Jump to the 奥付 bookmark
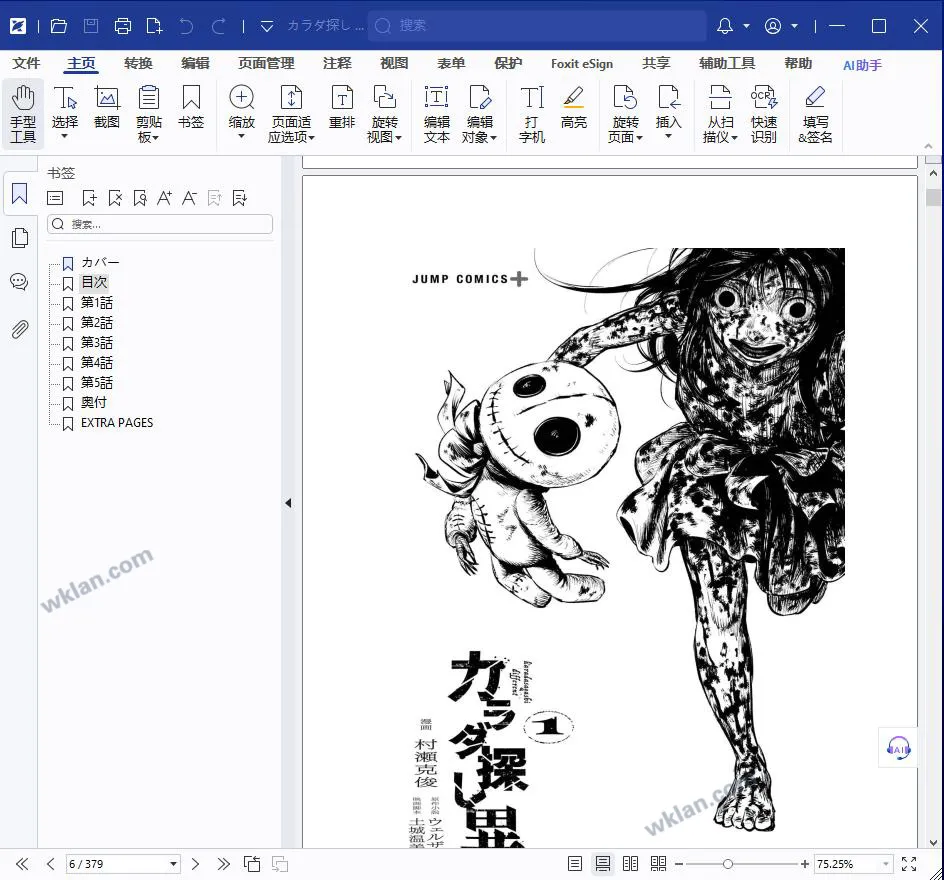 pyautogui.click(x=94, y=402)
